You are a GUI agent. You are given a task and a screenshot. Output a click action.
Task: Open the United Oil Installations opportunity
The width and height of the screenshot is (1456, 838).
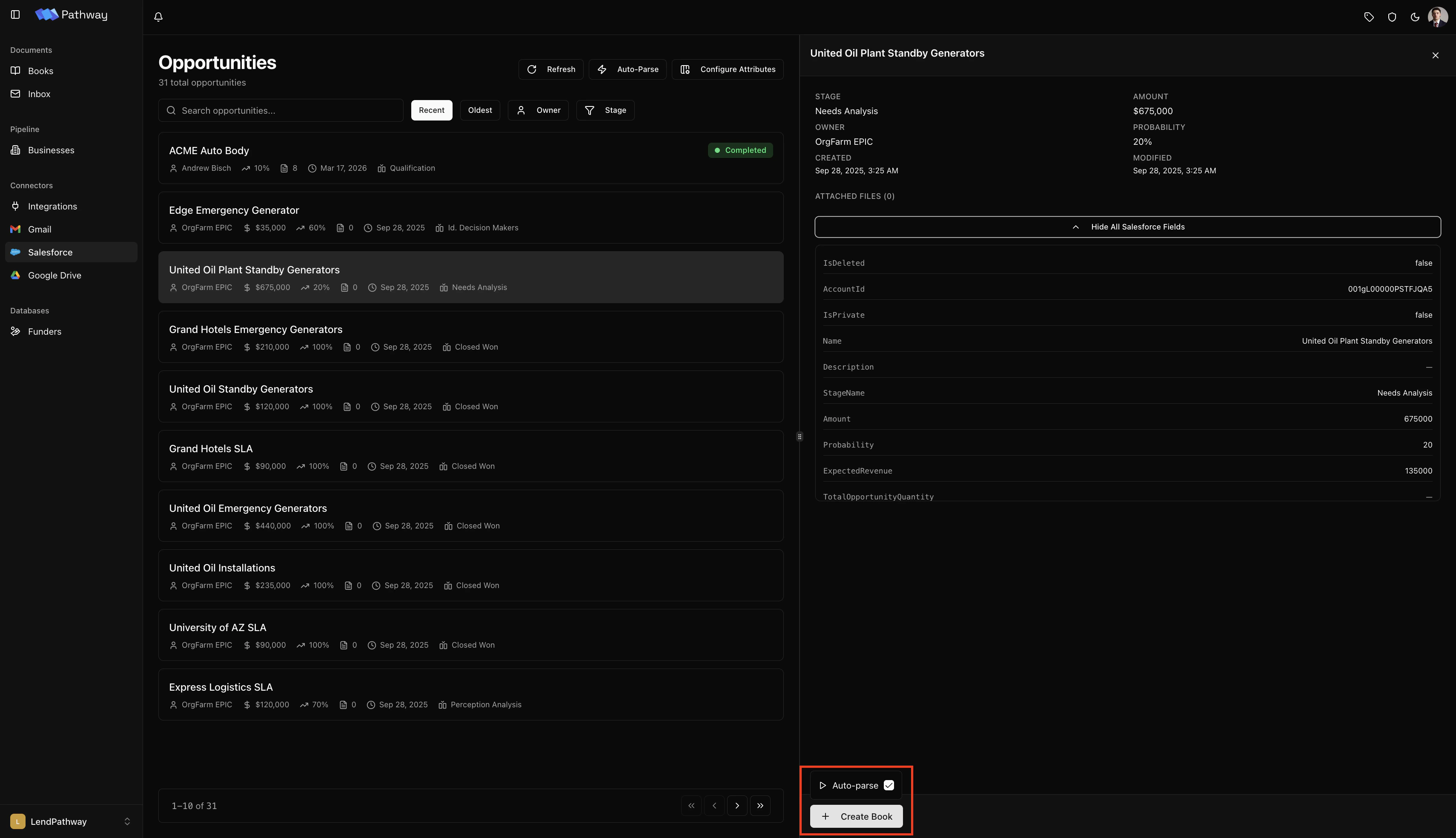click(470, 576)
